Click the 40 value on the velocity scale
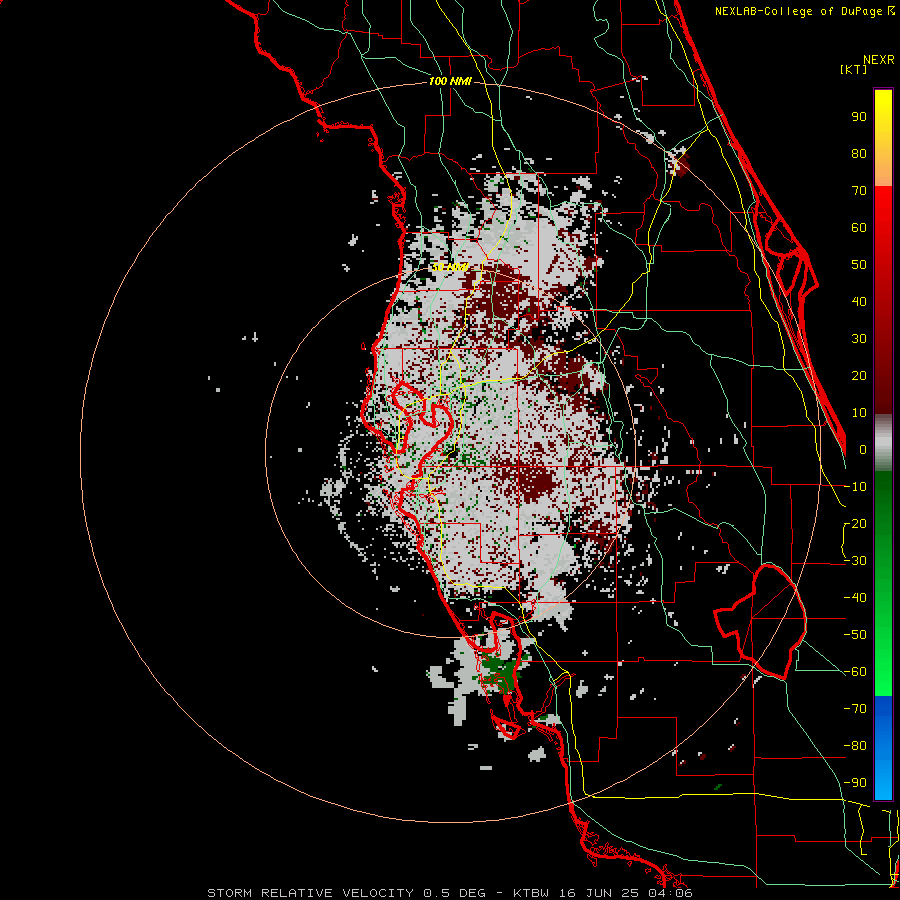This screenshot has height=900, width=900. 859,302
